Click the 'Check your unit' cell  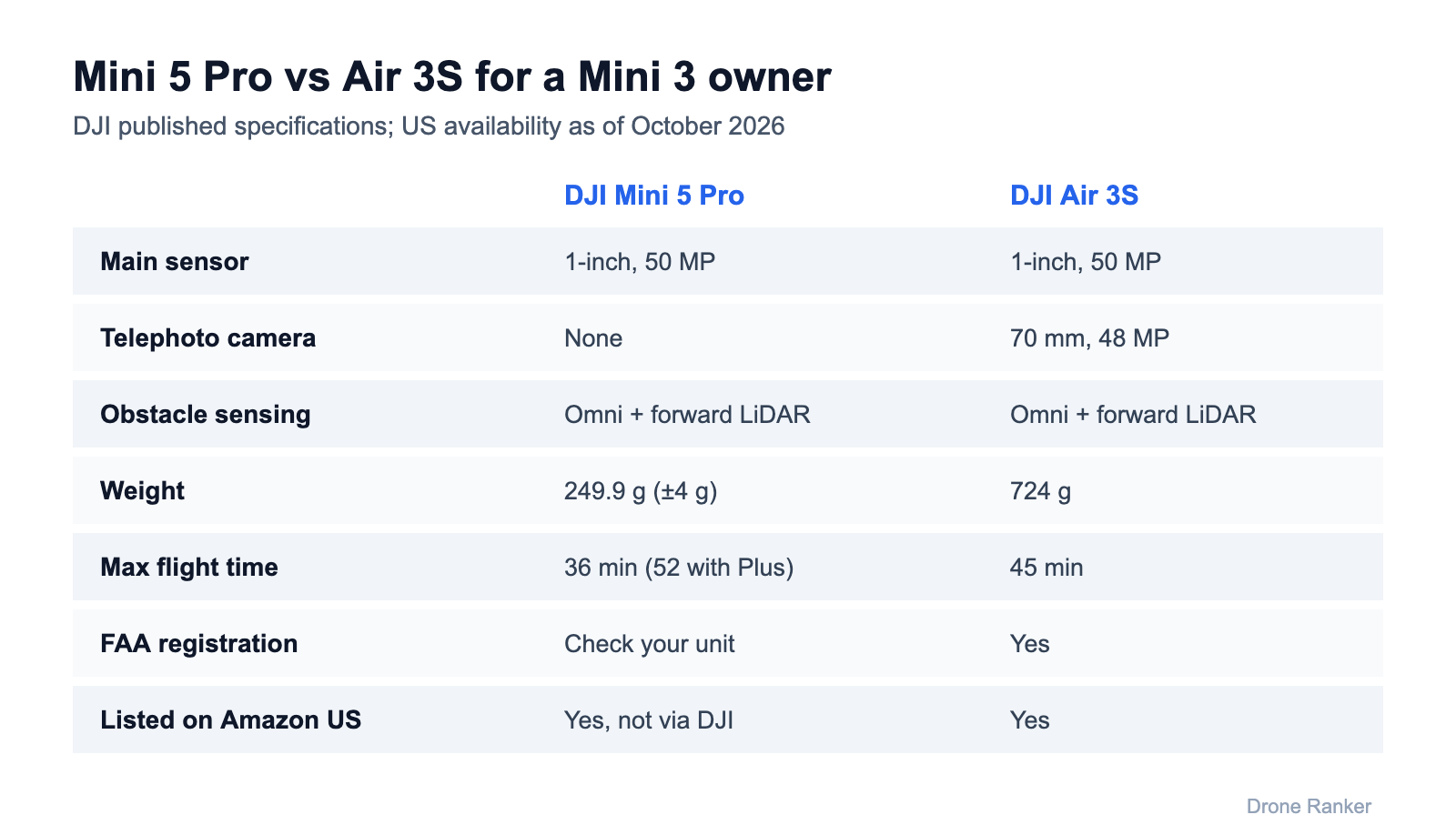[649, 644]
